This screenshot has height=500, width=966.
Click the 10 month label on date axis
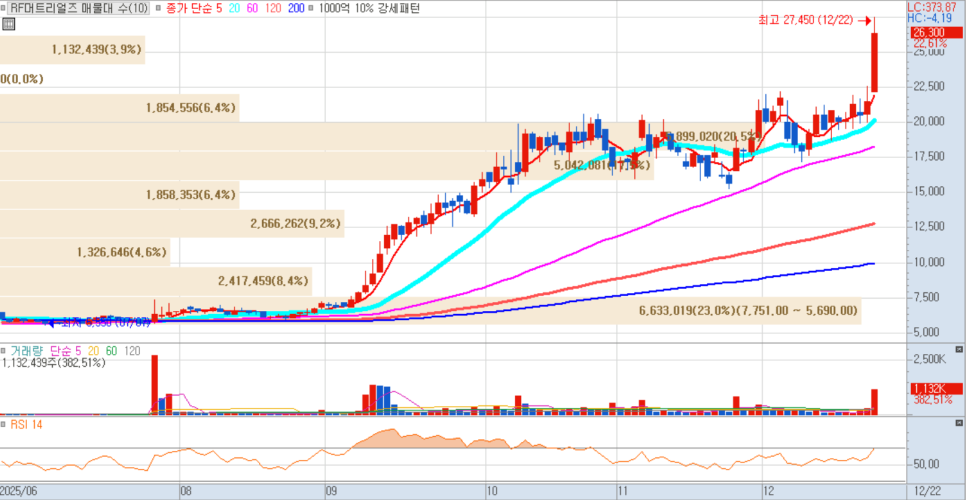pyautogui.click(x=492, y=491)
